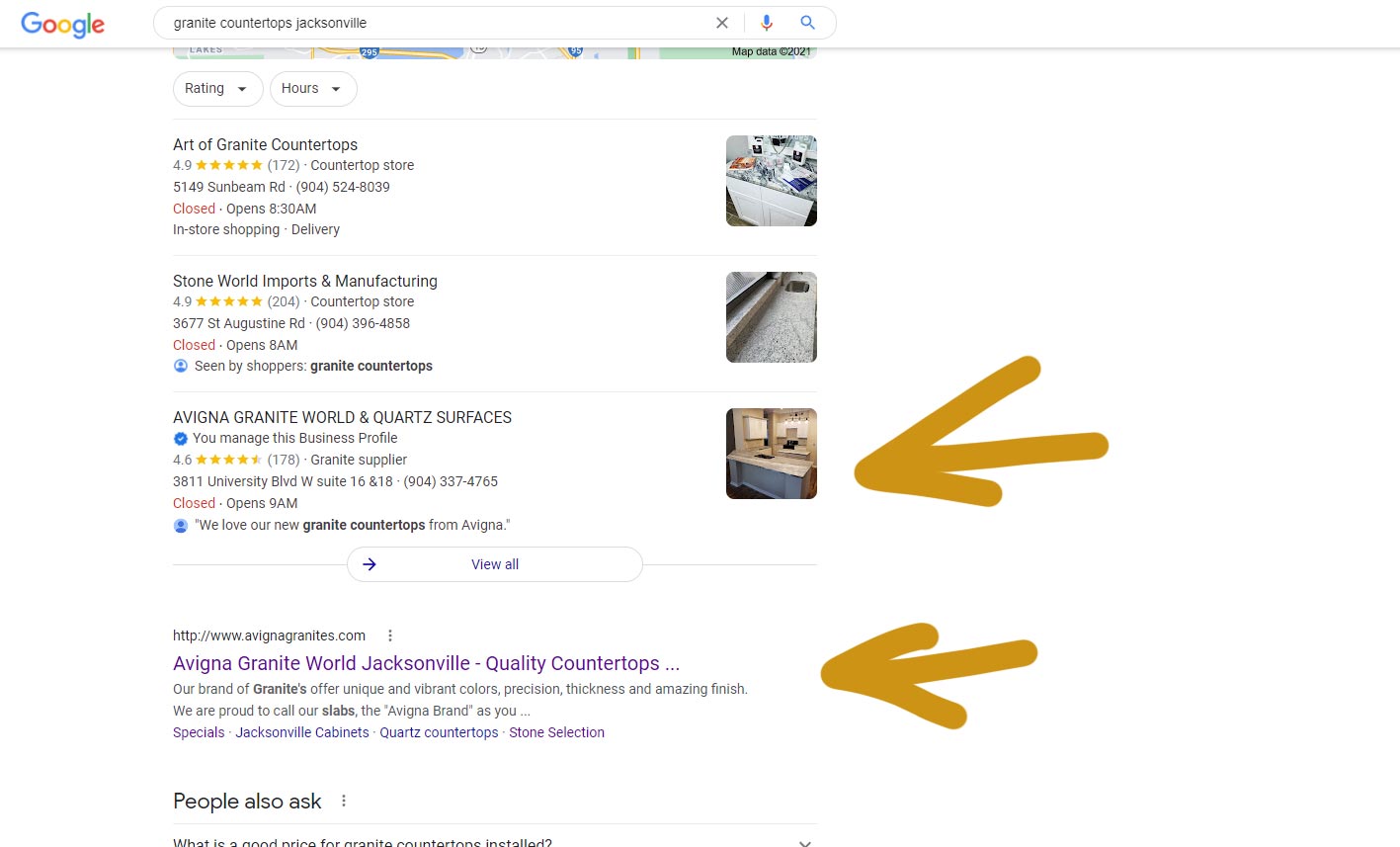Click the (178) review count for Avigna
1400x847 pixels.
coord(284,460)
